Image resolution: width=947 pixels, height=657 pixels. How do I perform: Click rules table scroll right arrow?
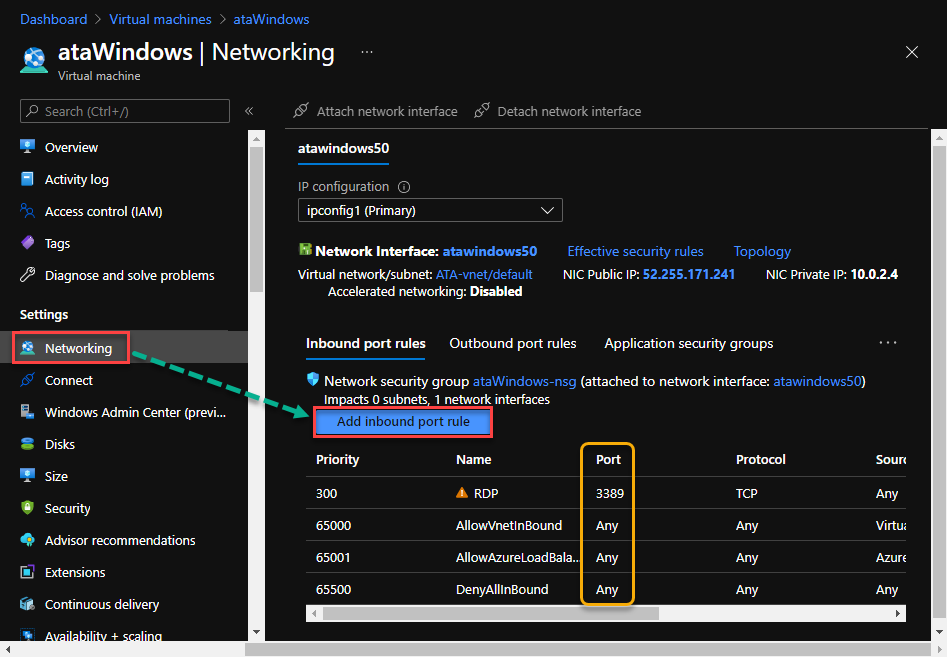898,614
